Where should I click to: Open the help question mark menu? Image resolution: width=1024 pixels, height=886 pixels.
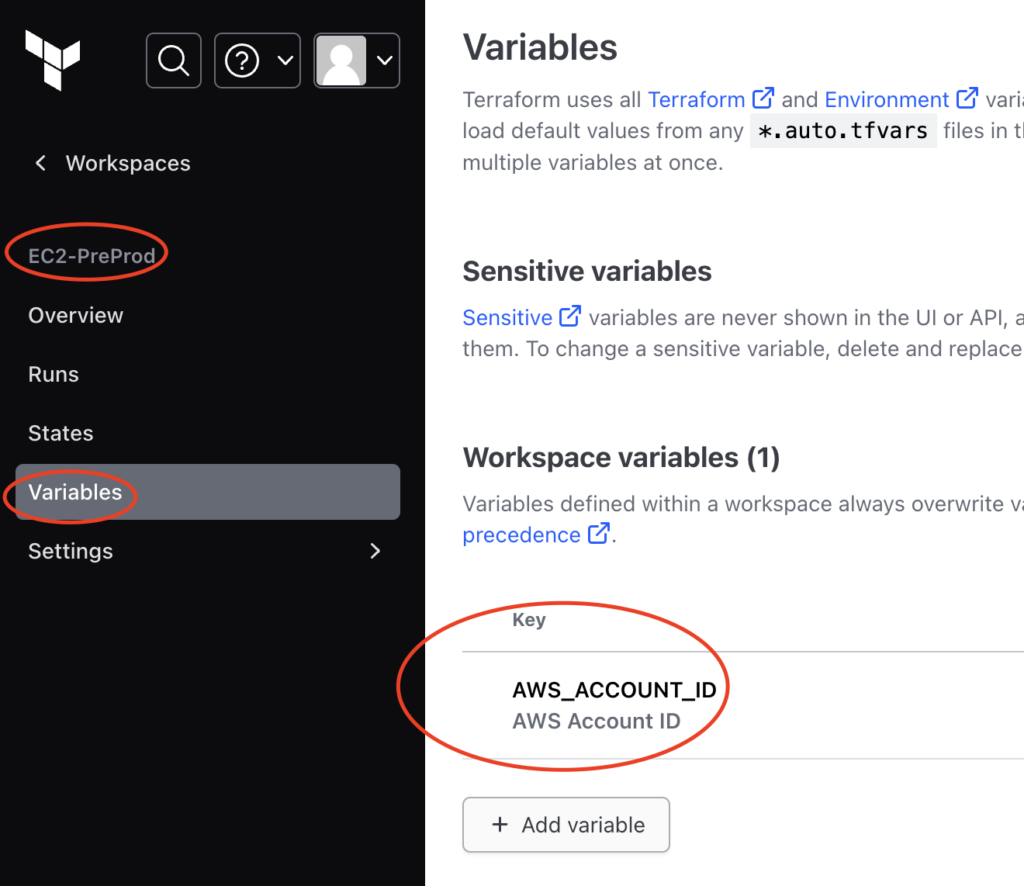coord(257,61)
